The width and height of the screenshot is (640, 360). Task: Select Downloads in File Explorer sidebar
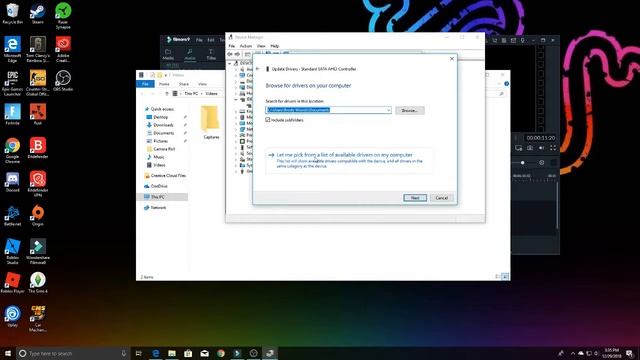[x=163, y=125]
